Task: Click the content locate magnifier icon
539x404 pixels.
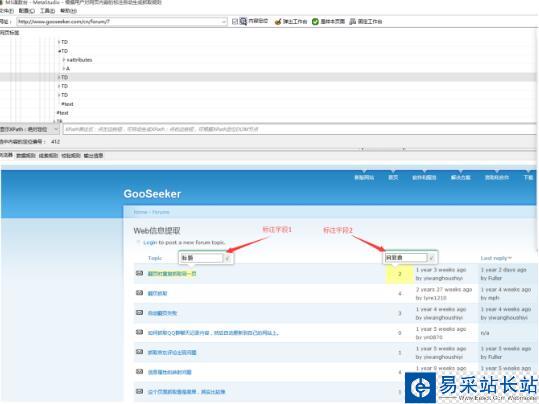Action: coord(243,21)
